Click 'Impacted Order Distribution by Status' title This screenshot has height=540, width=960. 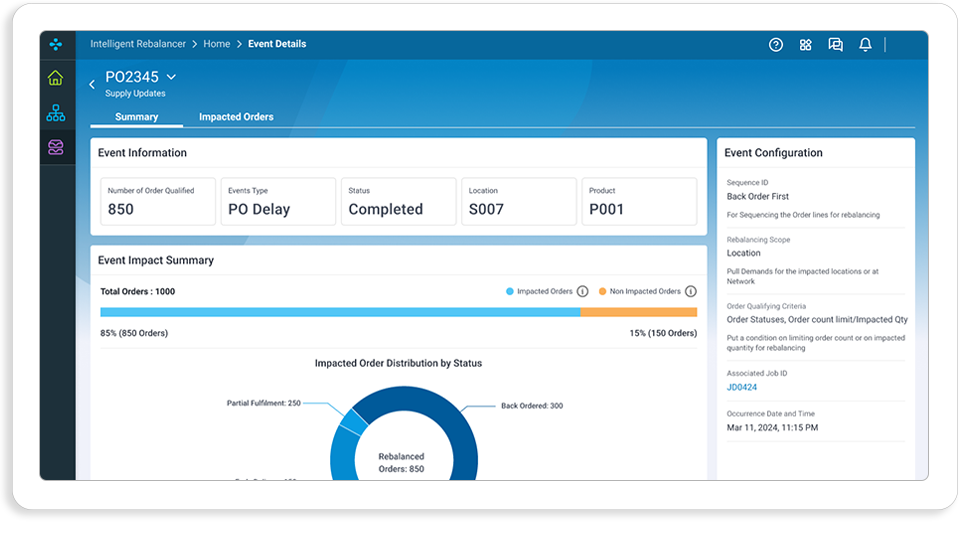pos(399,363)
